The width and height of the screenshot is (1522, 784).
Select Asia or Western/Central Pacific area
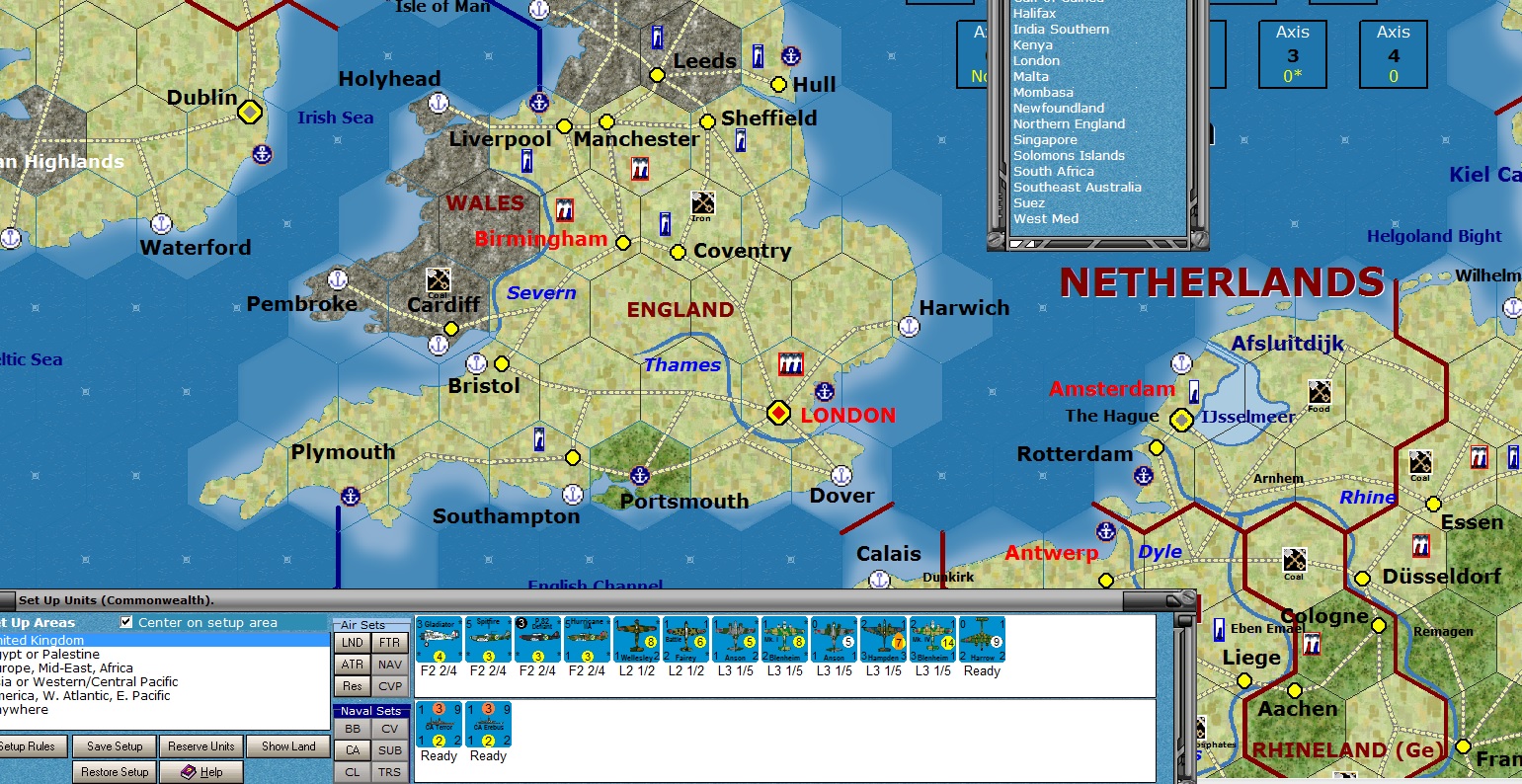coord(164,681)
